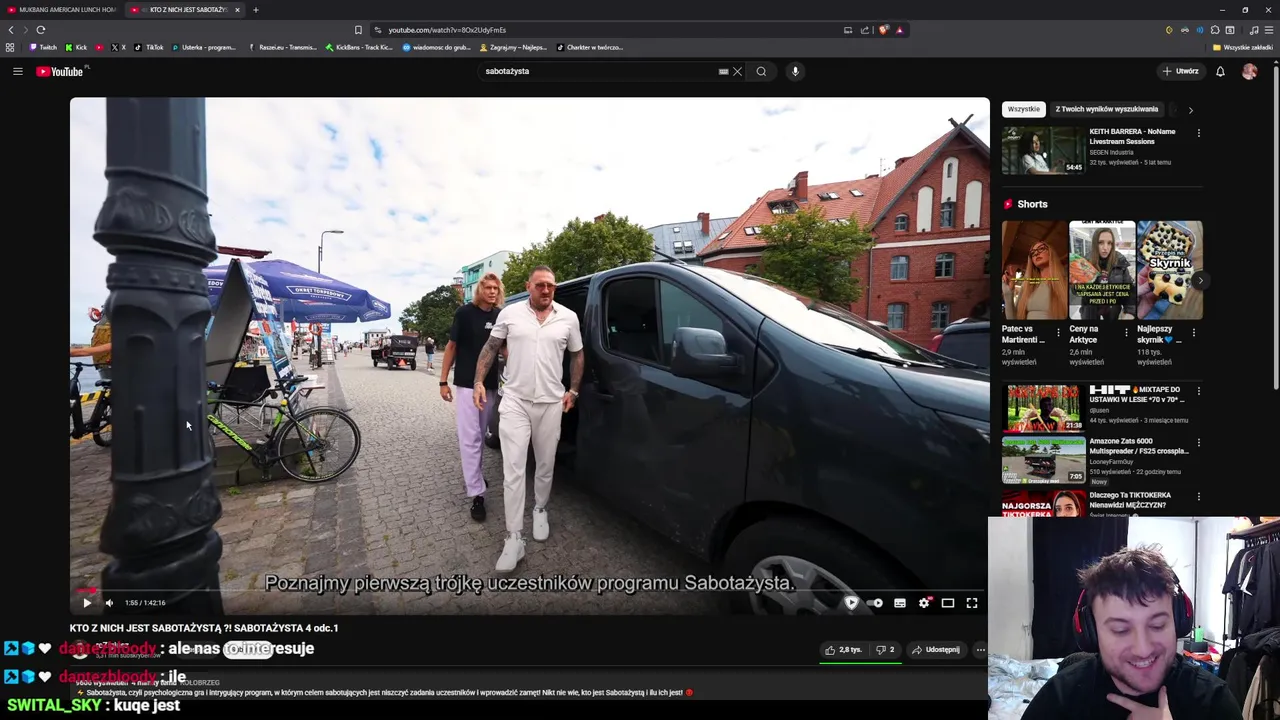Open the on-screen keyboard in search box
Image resolution: width=1280 pixels, height=720 pixels.
(723, 71)
